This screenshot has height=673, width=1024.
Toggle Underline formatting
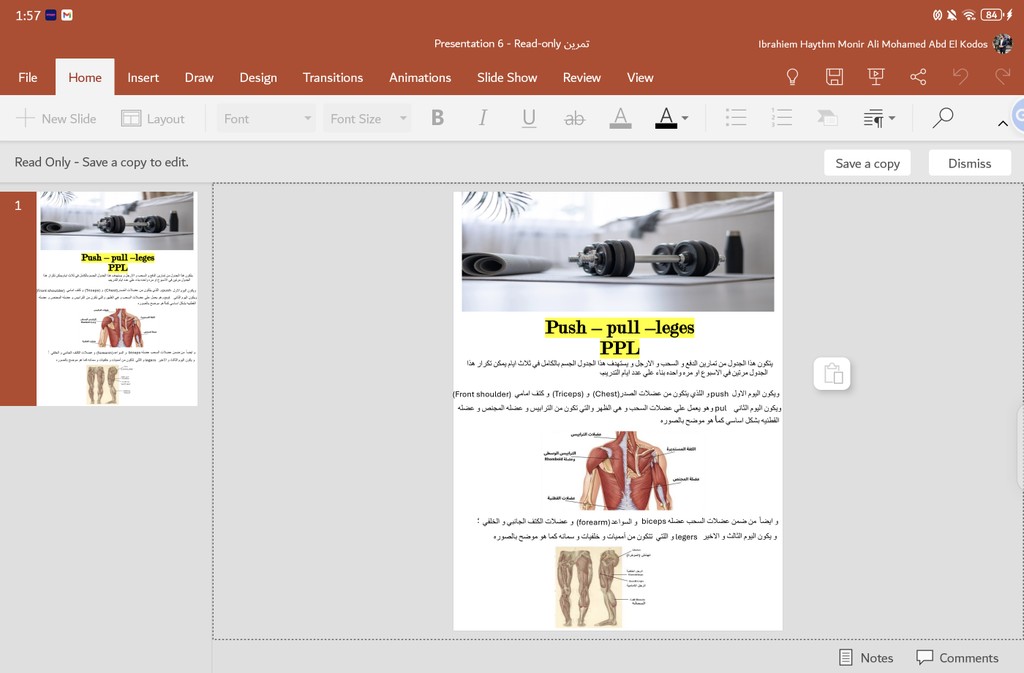tap(528, 118)
